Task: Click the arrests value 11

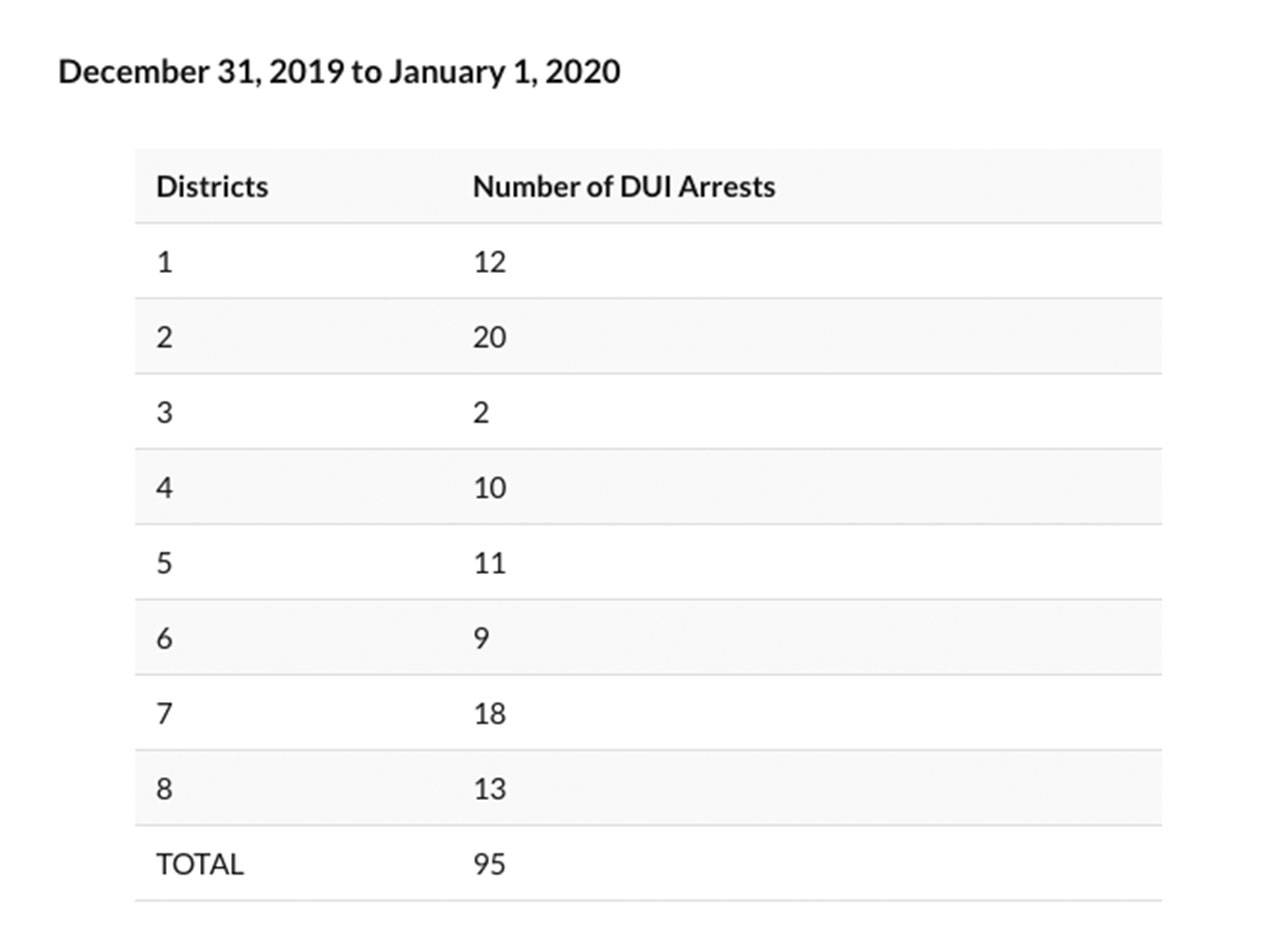Action: [489, 563]
